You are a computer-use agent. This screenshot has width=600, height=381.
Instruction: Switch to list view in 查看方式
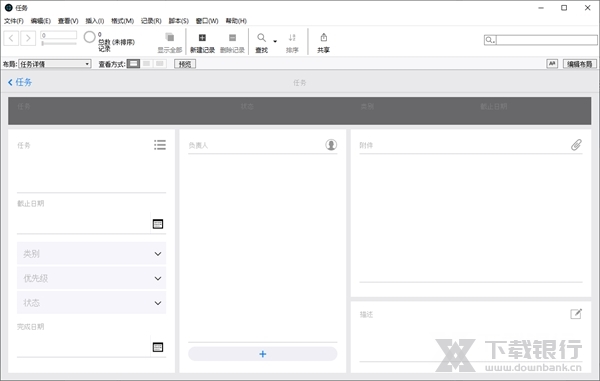pos(147,64)
